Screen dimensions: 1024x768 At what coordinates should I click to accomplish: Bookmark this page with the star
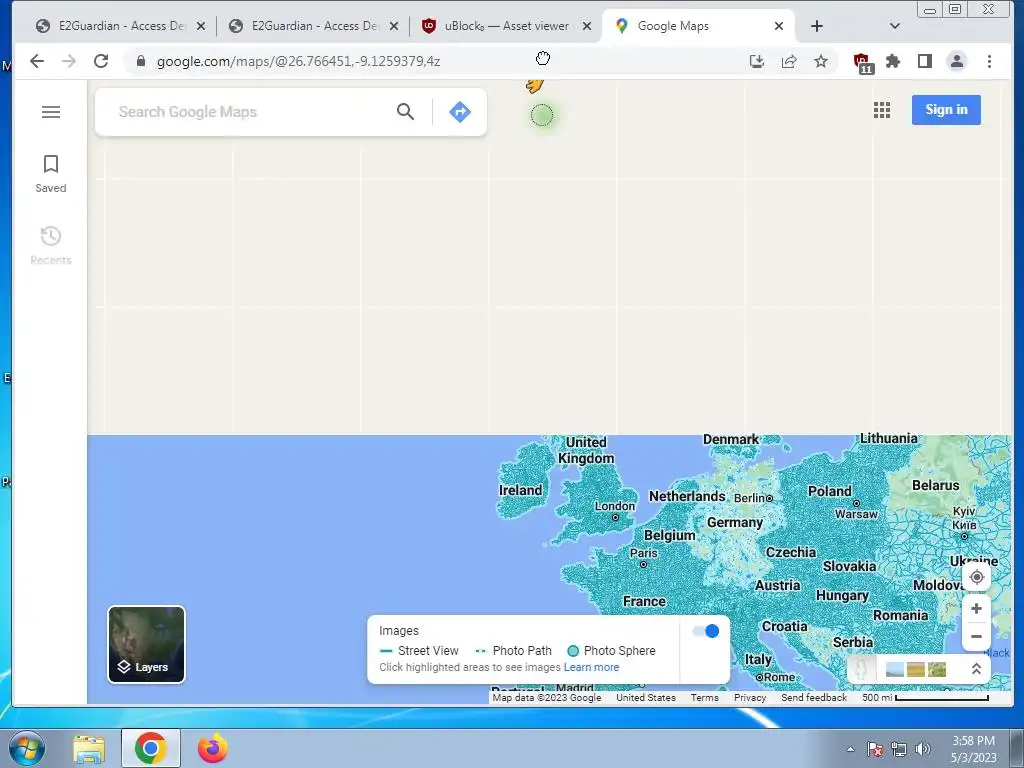[821, 61]
